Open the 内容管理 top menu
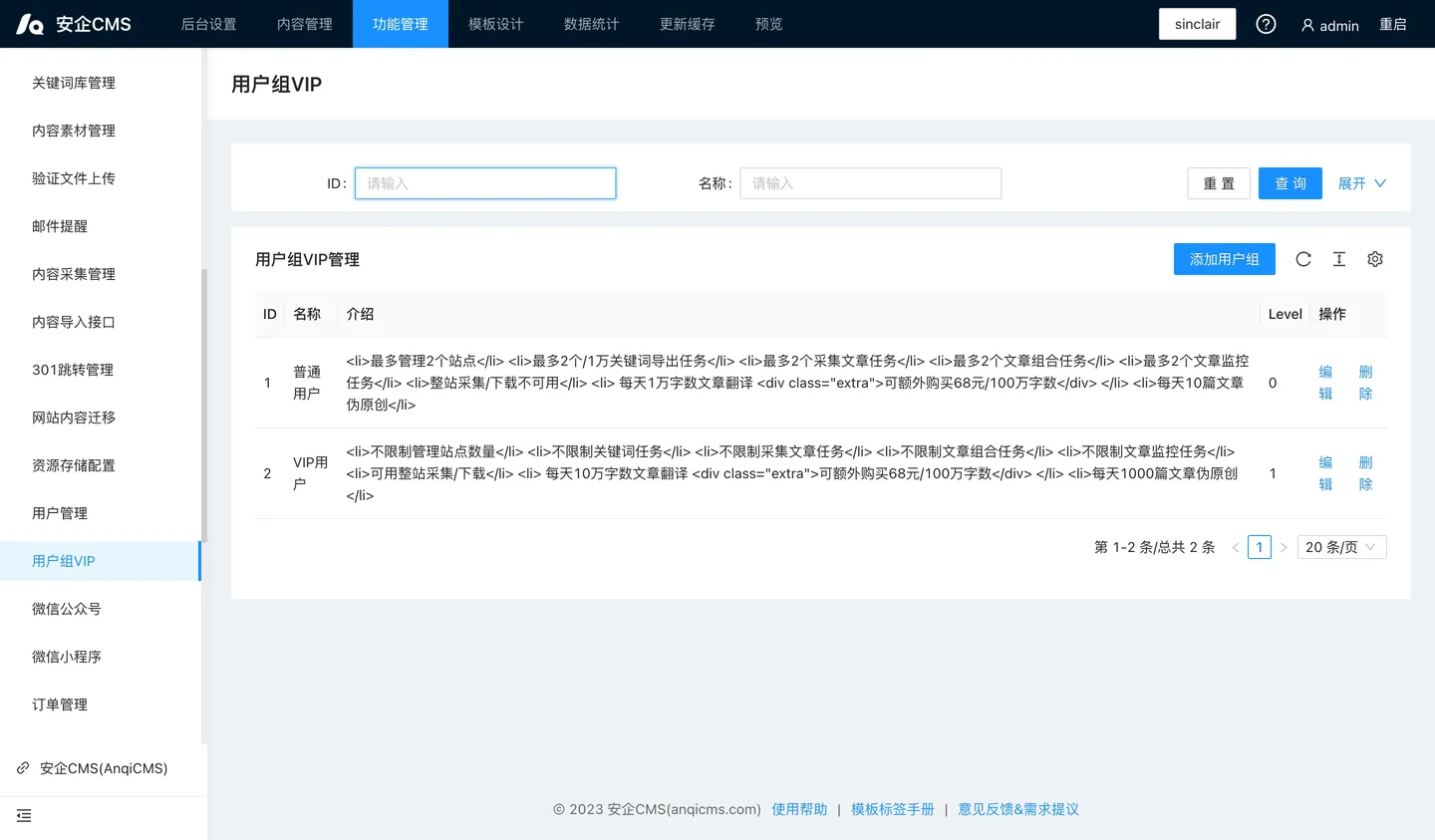The width and height of the screenshot is (1435, 840). (x=305, y=24)
